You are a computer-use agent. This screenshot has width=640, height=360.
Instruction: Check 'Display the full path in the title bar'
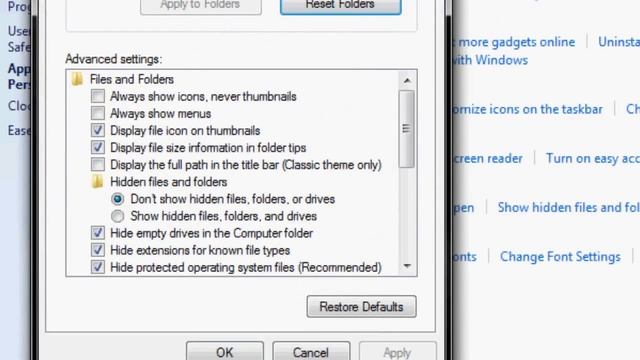[x=98, y=165]
